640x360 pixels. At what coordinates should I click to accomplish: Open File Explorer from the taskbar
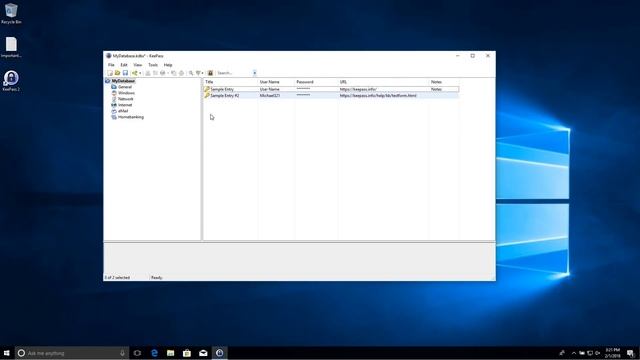tap(171, 353)
